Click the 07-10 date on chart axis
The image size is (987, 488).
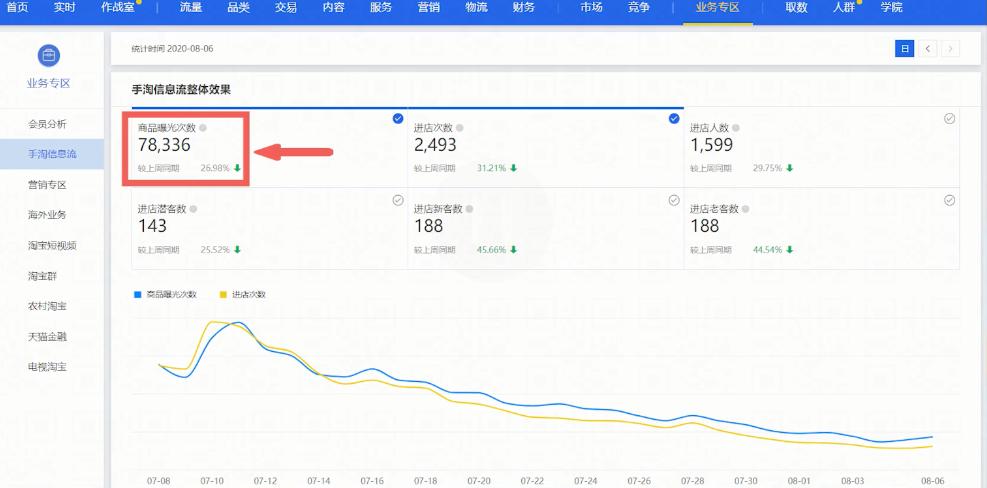pyautogui.click(x=212, y=480)
